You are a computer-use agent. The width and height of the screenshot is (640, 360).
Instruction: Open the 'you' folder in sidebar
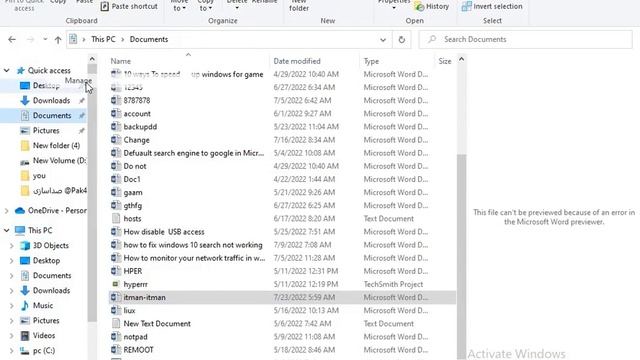[x=39, y=176]
